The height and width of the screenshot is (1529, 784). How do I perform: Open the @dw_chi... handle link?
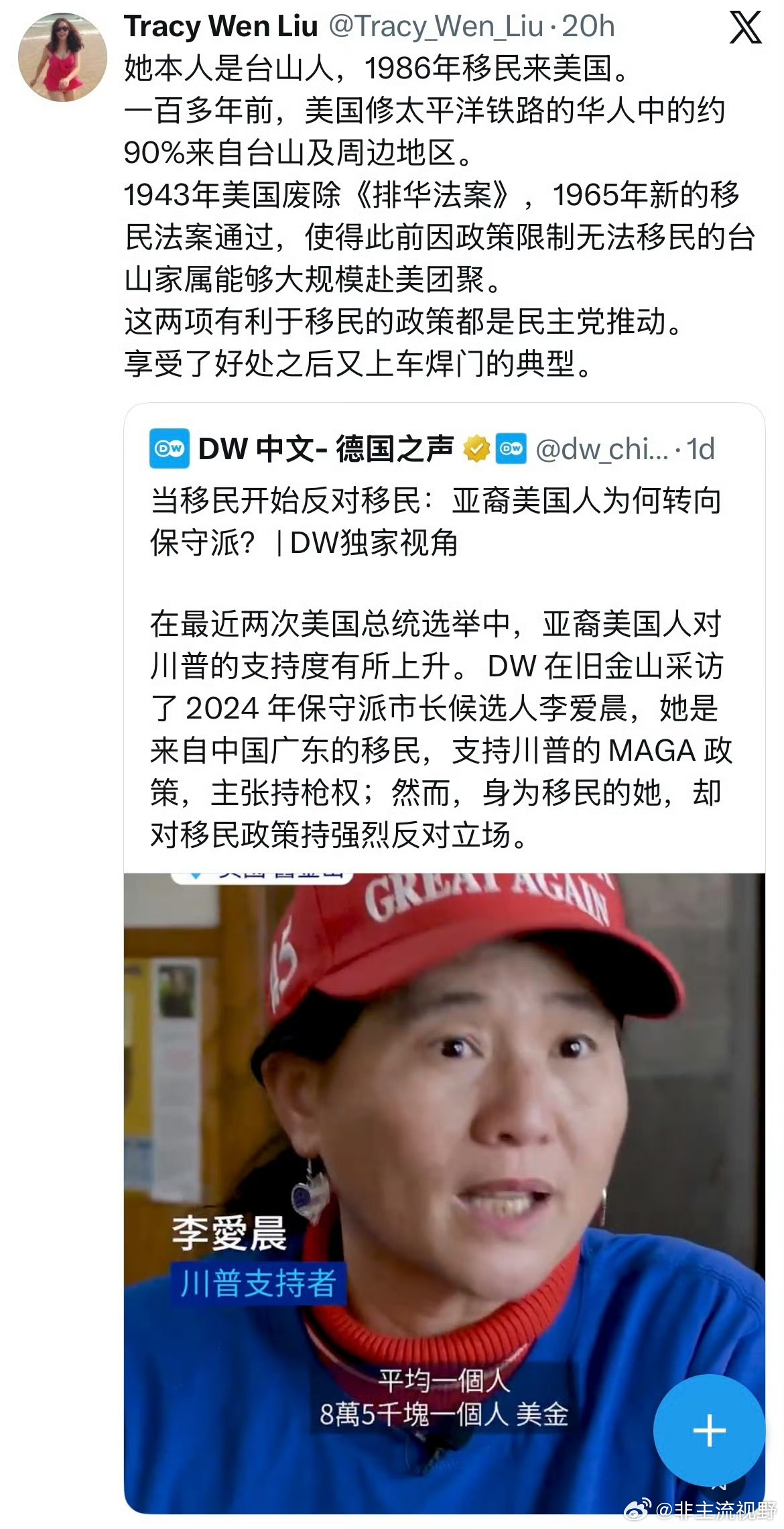pyautogui.click(x=602, y=449)
